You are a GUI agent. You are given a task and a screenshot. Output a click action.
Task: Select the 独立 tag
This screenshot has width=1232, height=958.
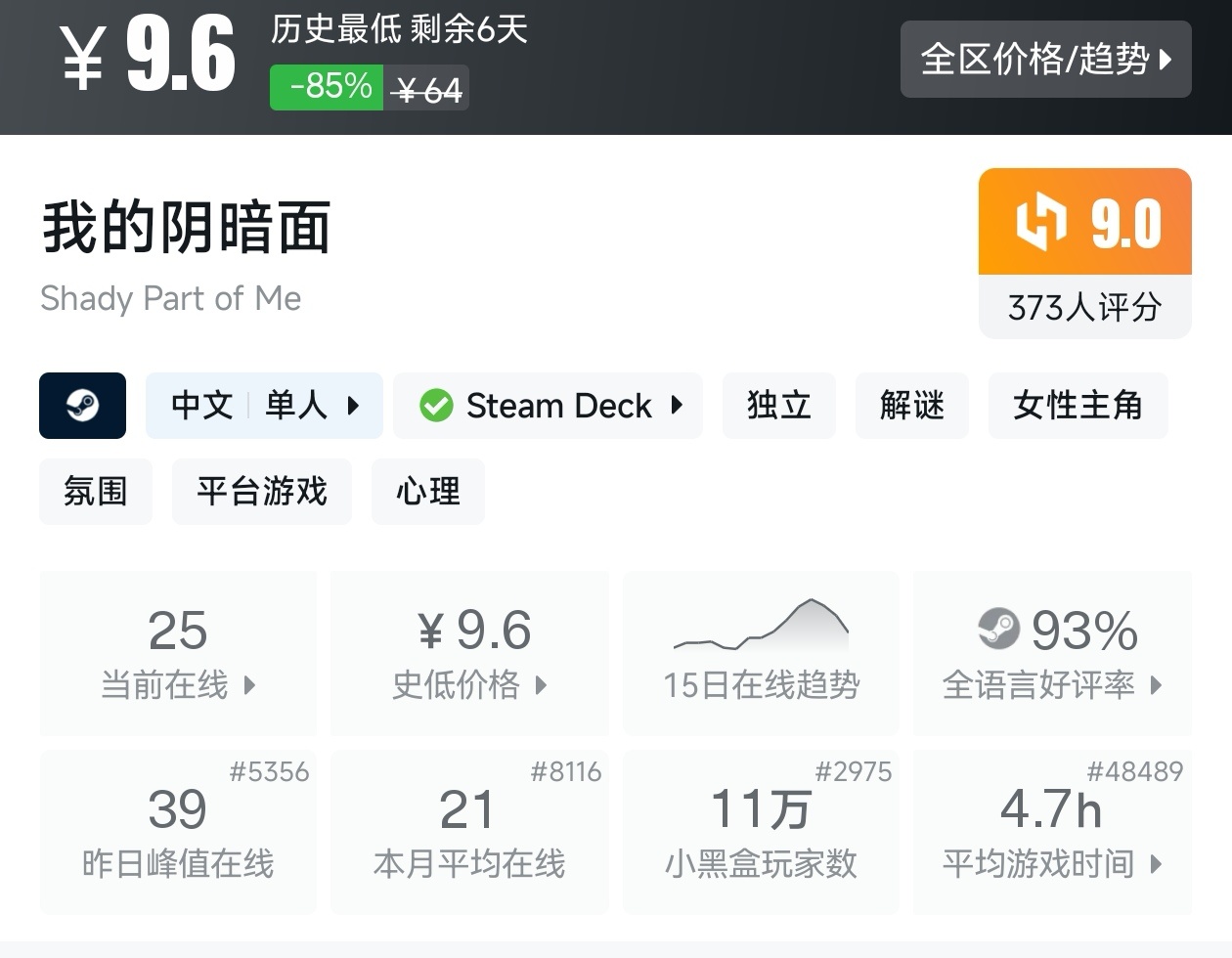pos(778,406)
